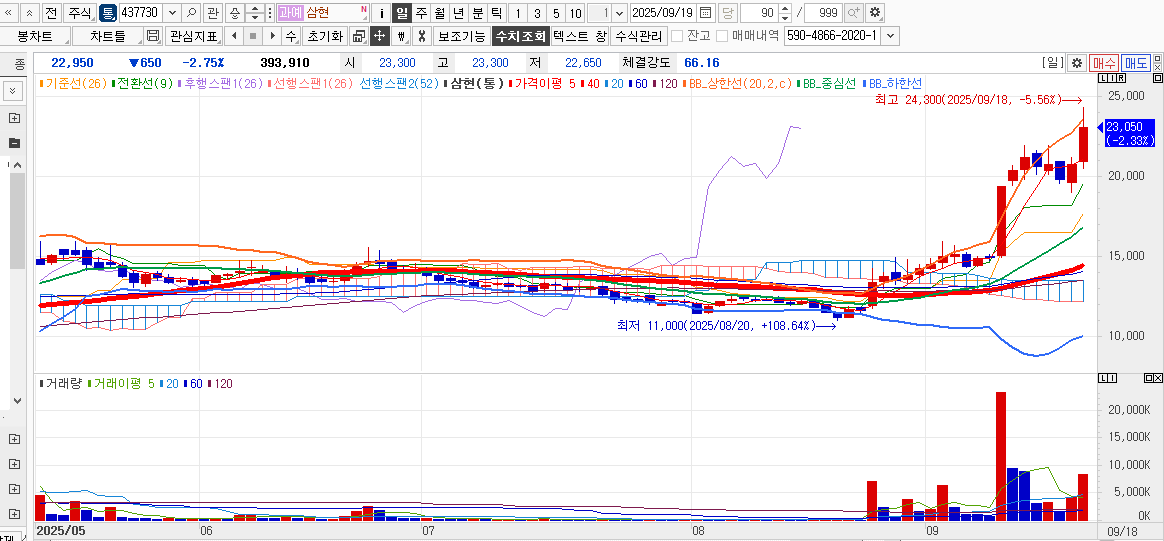Open the 봉차트 chart type dropdown
The image size is (1164, 541).
pos(35,36)
